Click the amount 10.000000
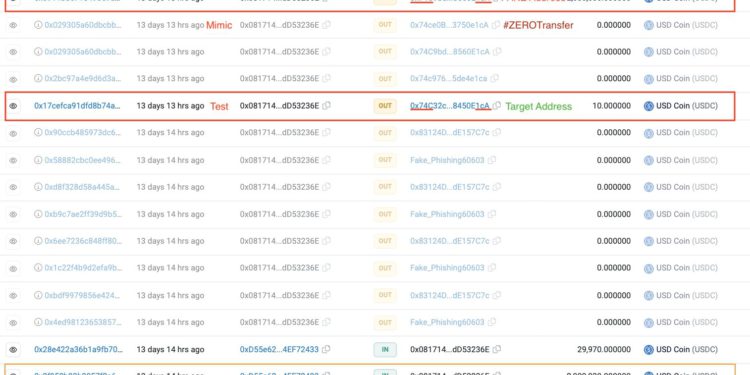 (x=611, y=106)
